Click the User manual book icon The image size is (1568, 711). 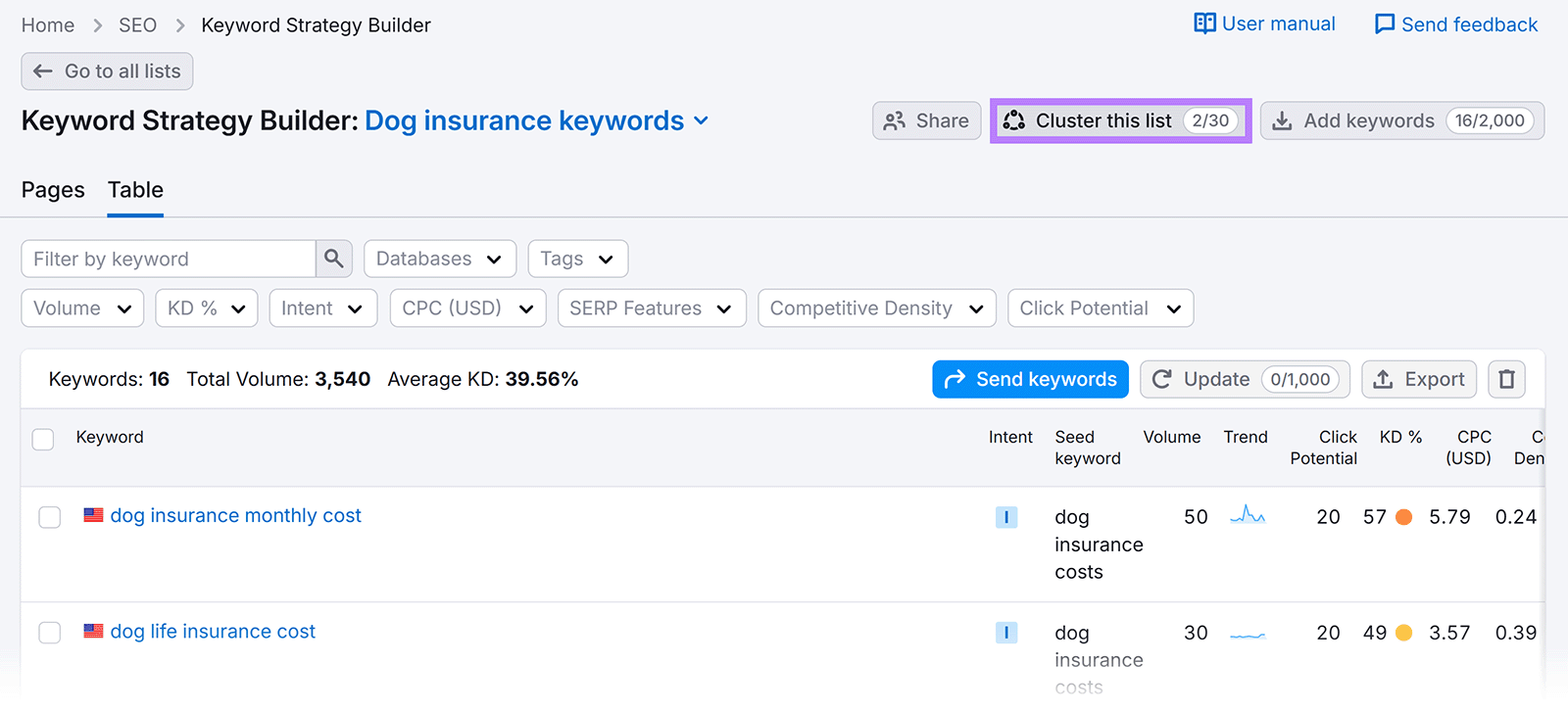coord(1204,24)
